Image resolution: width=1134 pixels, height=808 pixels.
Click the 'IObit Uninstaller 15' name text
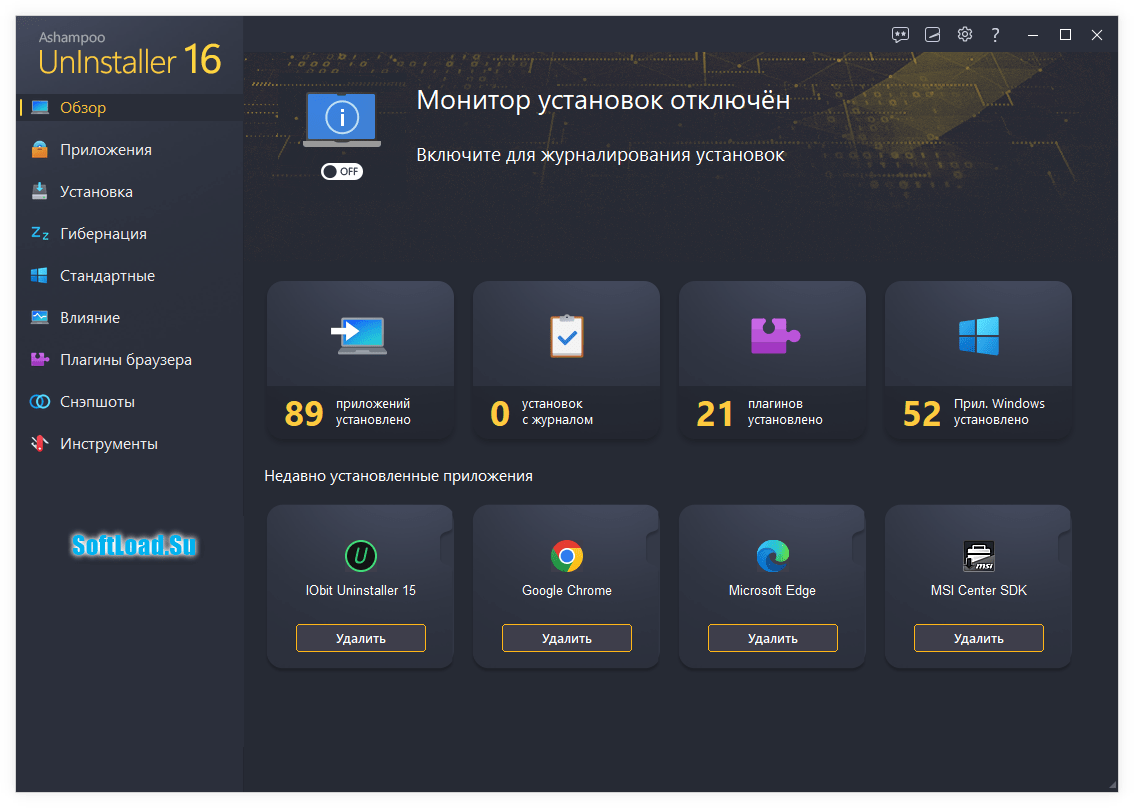pyautogui.click(x=361, y=590)
